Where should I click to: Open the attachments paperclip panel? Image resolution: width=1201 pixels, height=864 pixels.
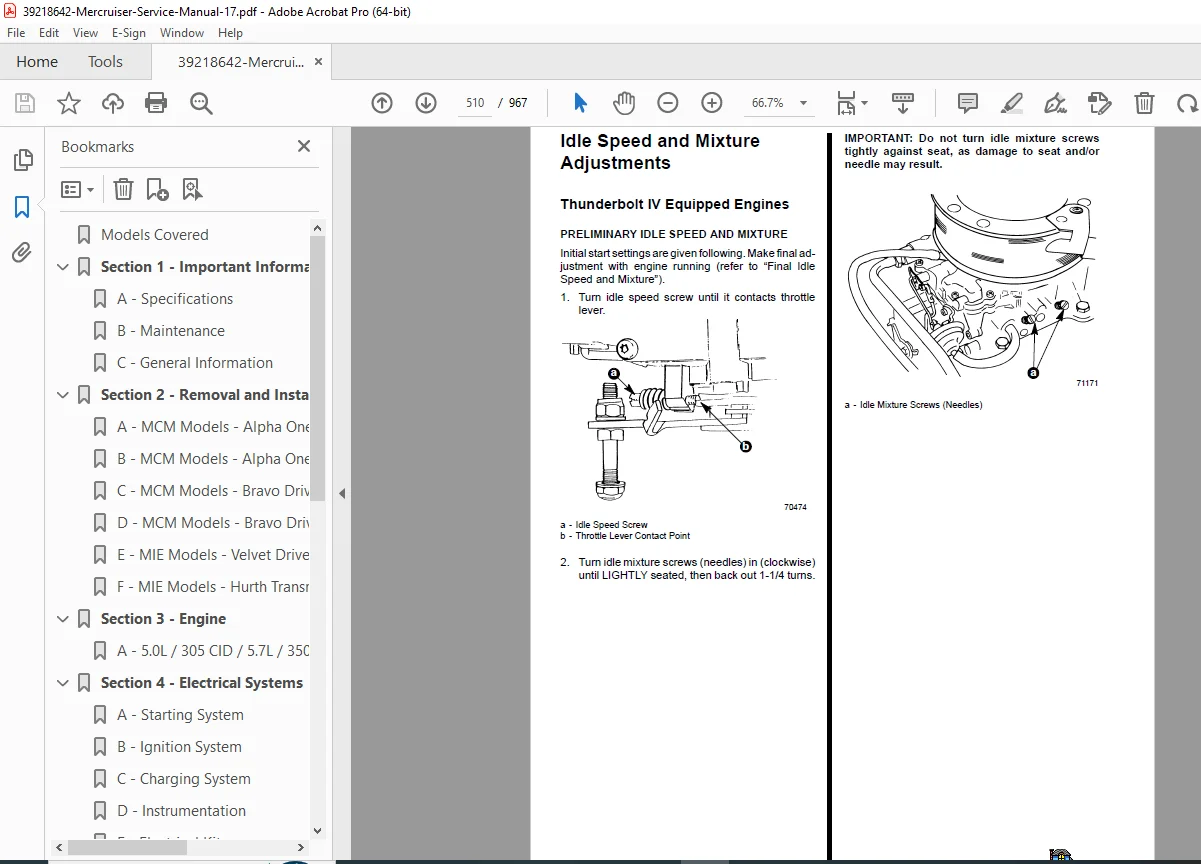22,253
